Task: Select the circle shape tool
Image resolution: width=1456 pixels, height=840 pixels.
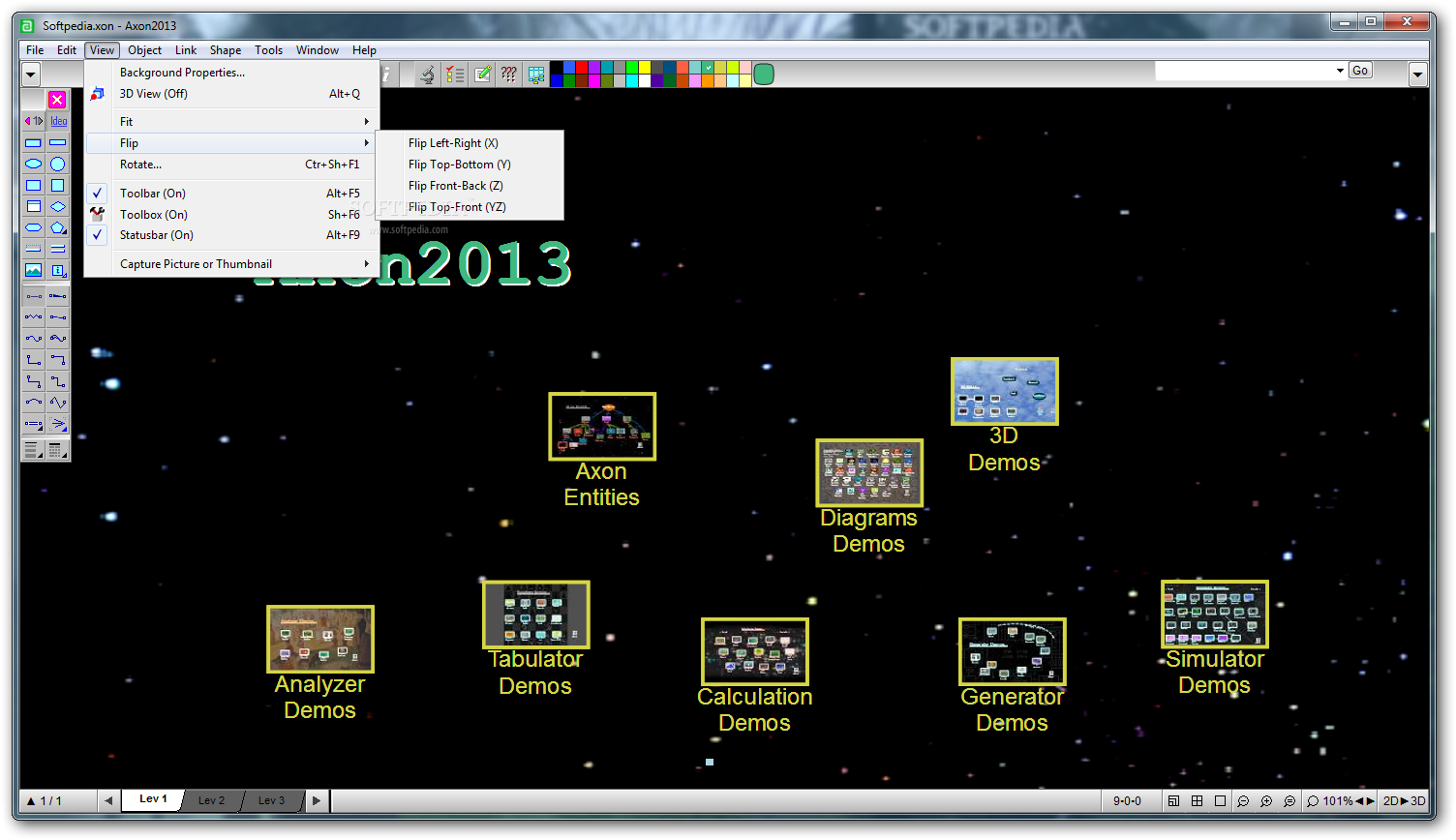Action: click(58, 164)
